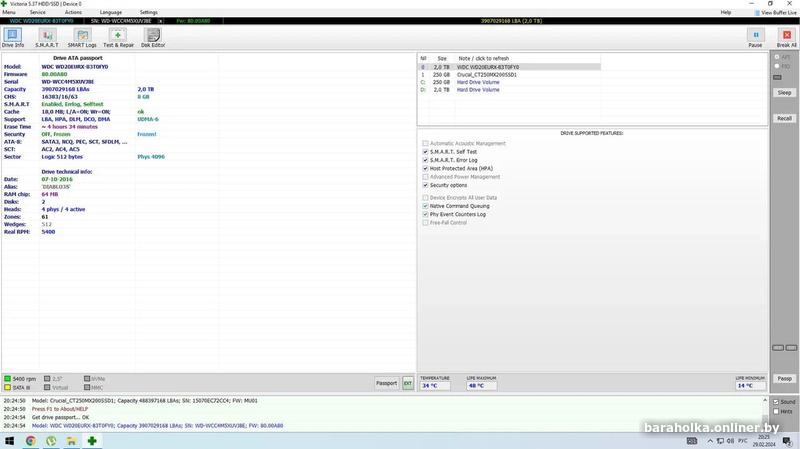
Task: Select the PIO radio button
Action: 777,66
